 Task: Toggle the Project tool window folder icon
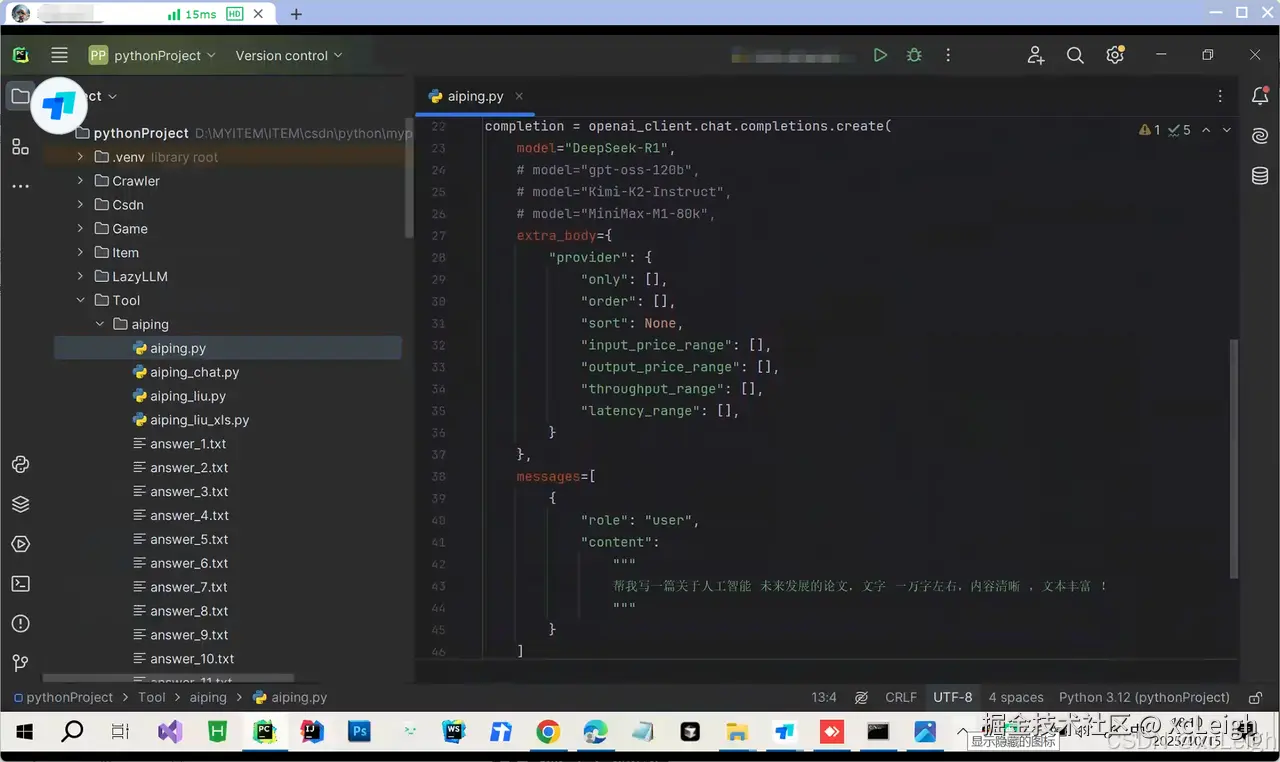[x=20, y=96]
